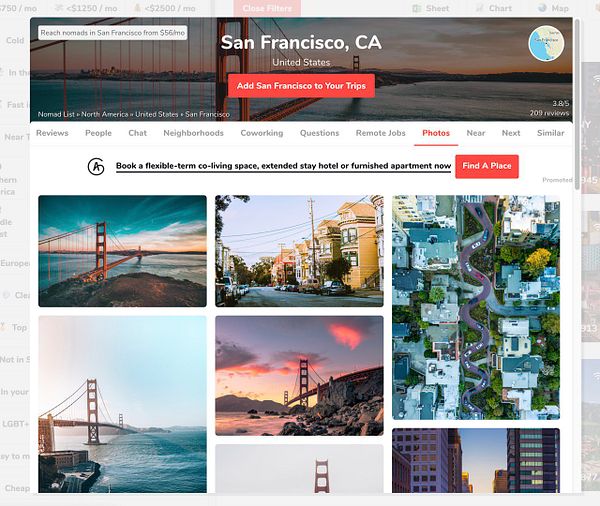600x506 pixels.
Task: Select the Similar tab
Action: pyautogui.click(x=550, y=133)
